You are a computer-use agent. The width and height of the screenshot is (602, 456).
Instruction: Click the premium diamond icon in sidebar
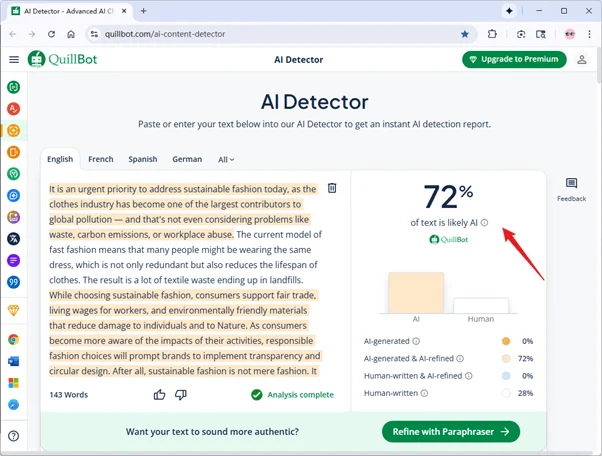(14, 311)
